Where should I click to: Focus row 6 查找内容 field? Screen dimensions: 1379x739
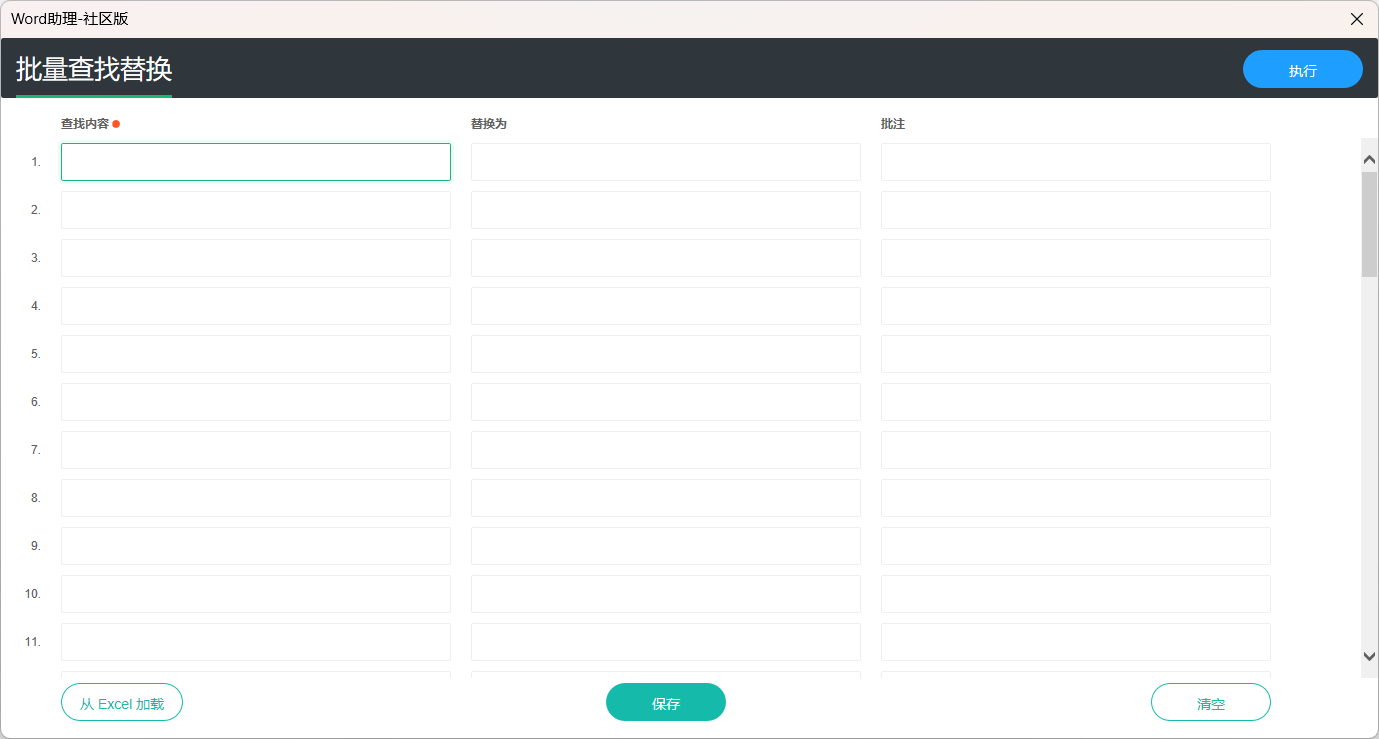click(256, 402)
